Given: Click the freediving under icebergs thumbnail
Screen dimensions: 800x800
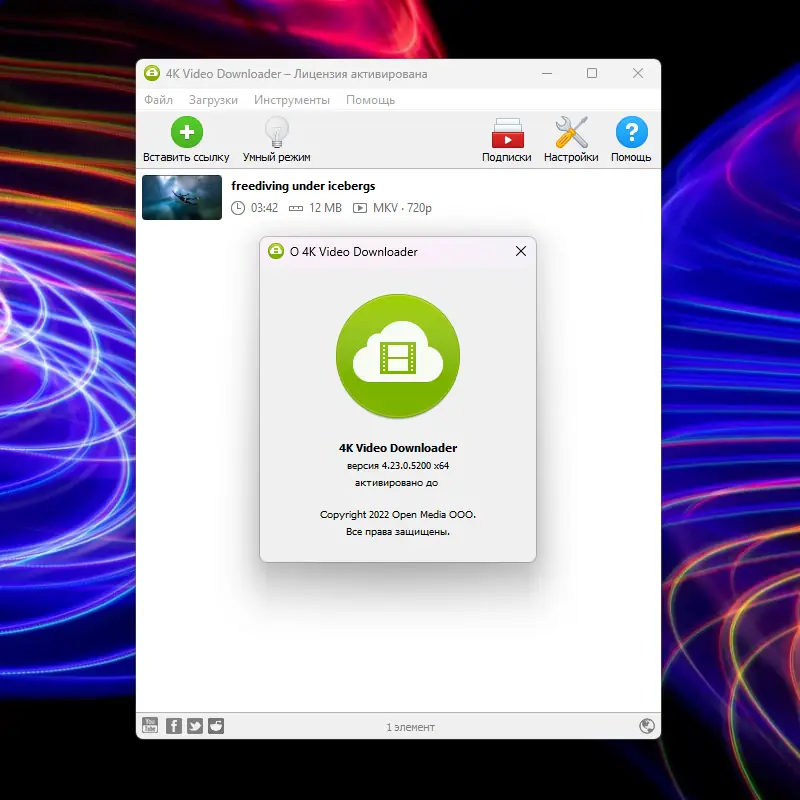Looking at the screenshot, I should tap(181, 197).
